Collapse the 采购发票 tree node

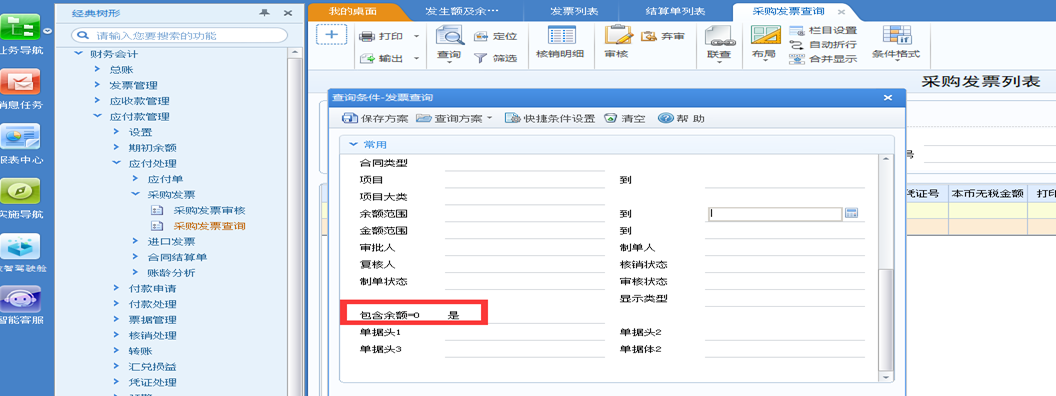click(x=135, y=195)
